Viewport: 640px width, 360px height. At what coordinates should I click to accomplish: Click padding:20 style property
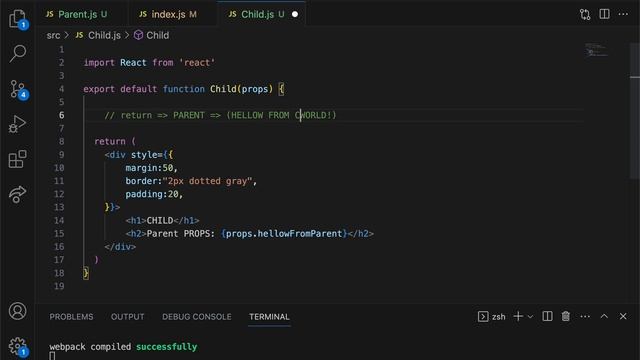click(x=154, y=194)
